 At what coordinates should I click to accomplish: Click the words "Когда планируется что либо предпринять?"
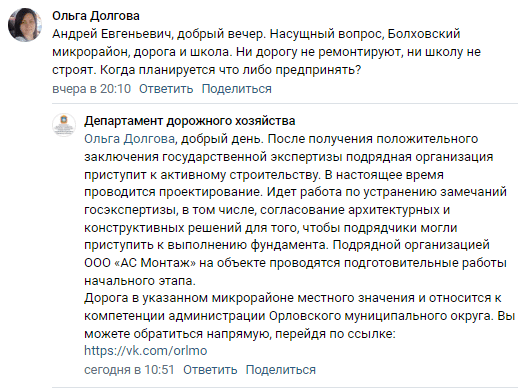pyautogui.click(x=231, y=70)
